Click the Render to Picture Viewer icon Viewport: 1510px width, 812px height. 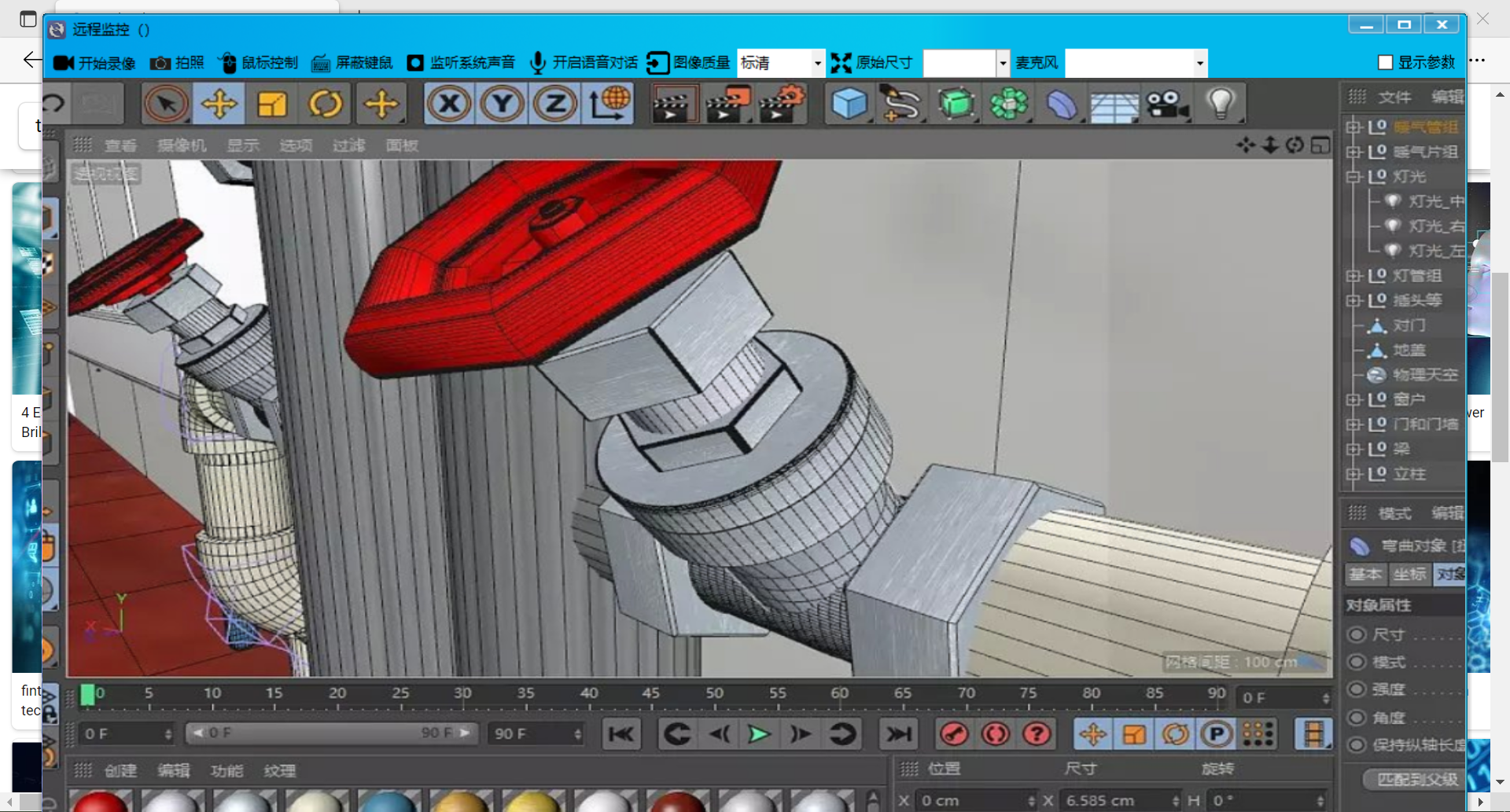pyautogui.click(x=727, y=104)
